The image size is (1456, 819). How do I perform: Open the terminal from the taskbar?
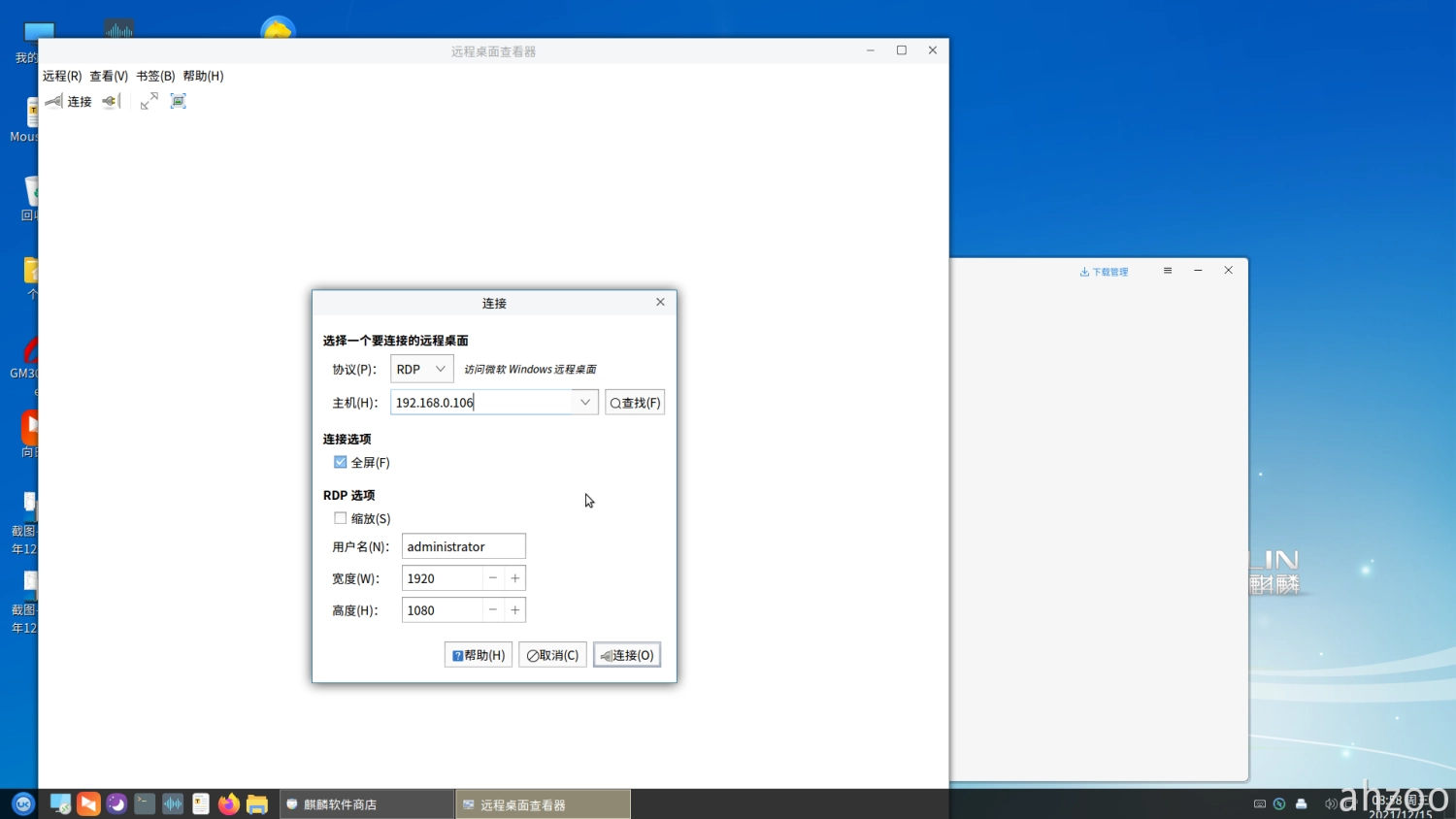[x=145, y=803]
